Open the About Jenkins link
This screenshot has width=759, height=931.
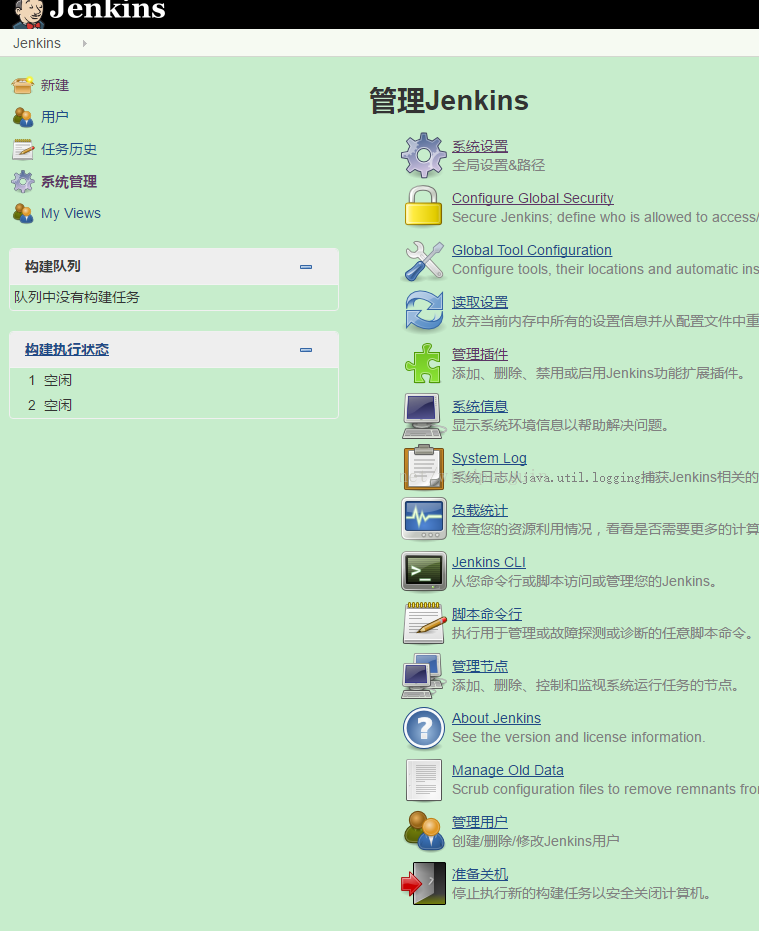[x=496, y=718]
